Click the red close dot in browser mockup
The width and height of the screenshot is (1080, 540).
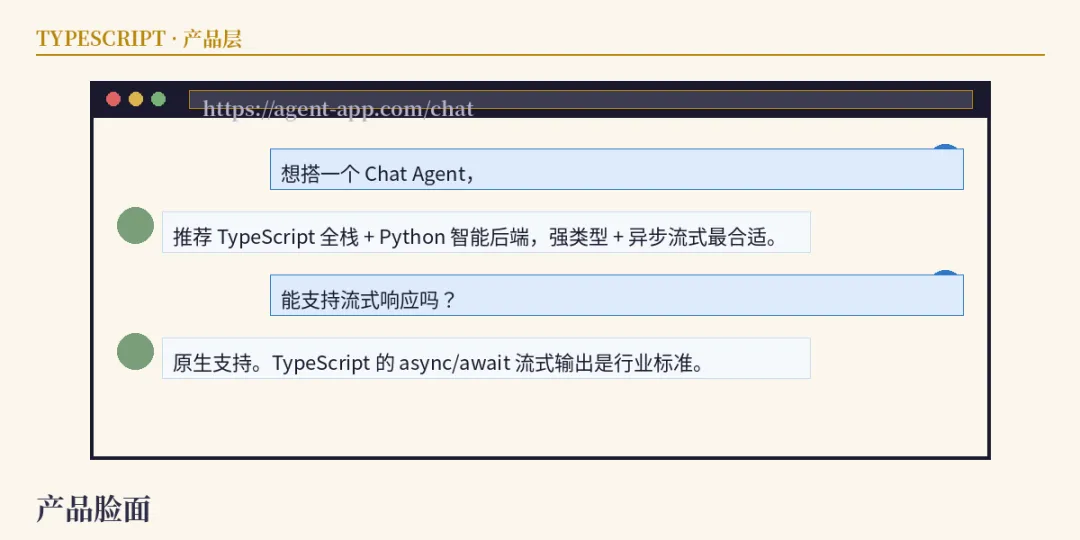[114, 99]
